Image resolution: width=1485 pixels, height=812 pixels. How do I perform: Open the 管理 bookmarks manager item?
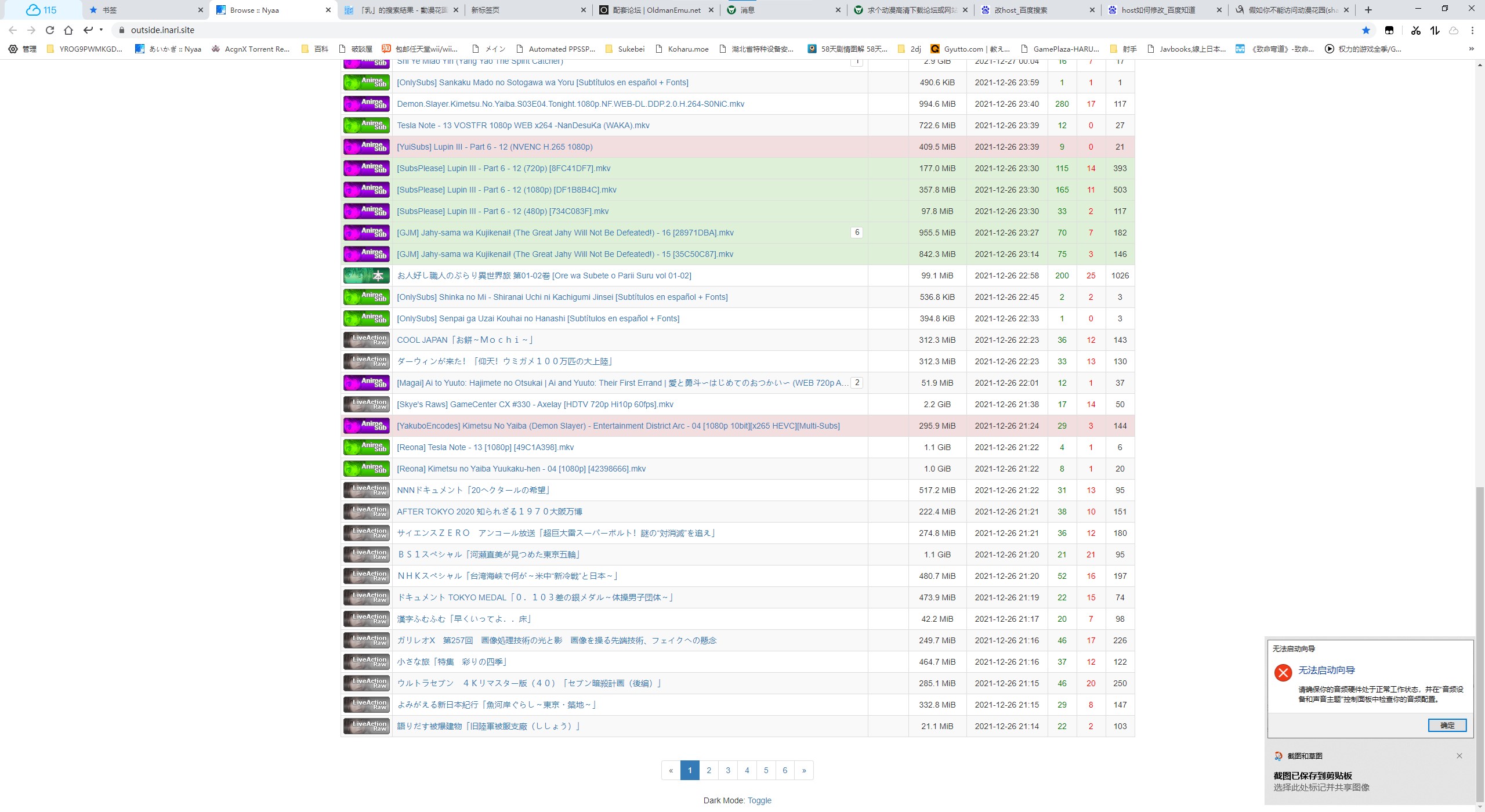[x=22, y=49]
